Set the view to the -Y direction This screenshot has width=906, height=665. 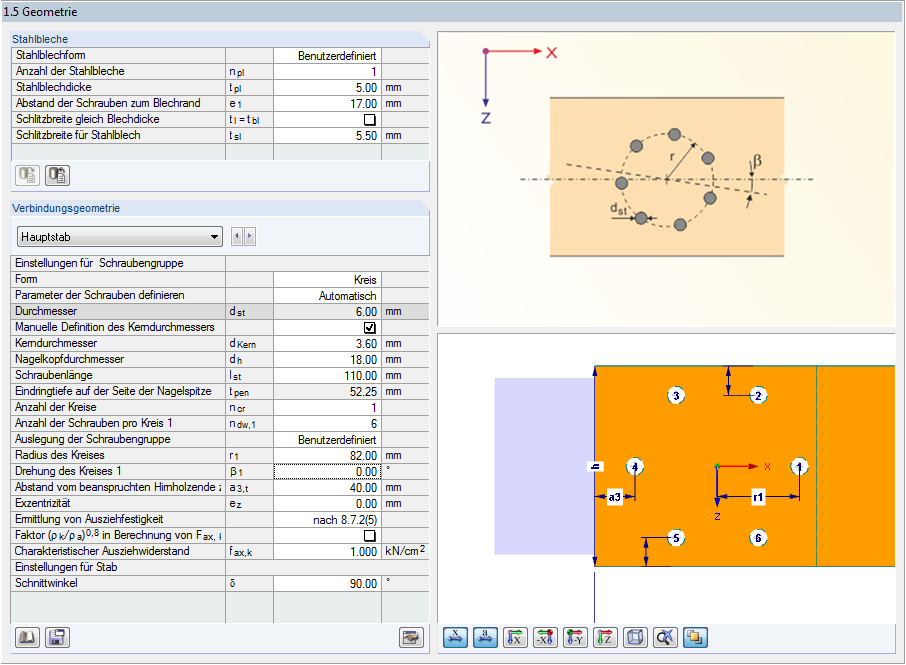click(x=575, y=638)
